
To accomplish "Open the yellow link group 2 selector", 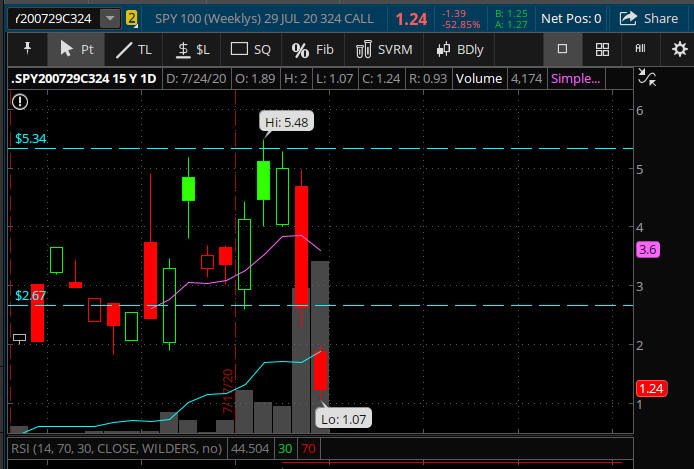I will 131,18.
